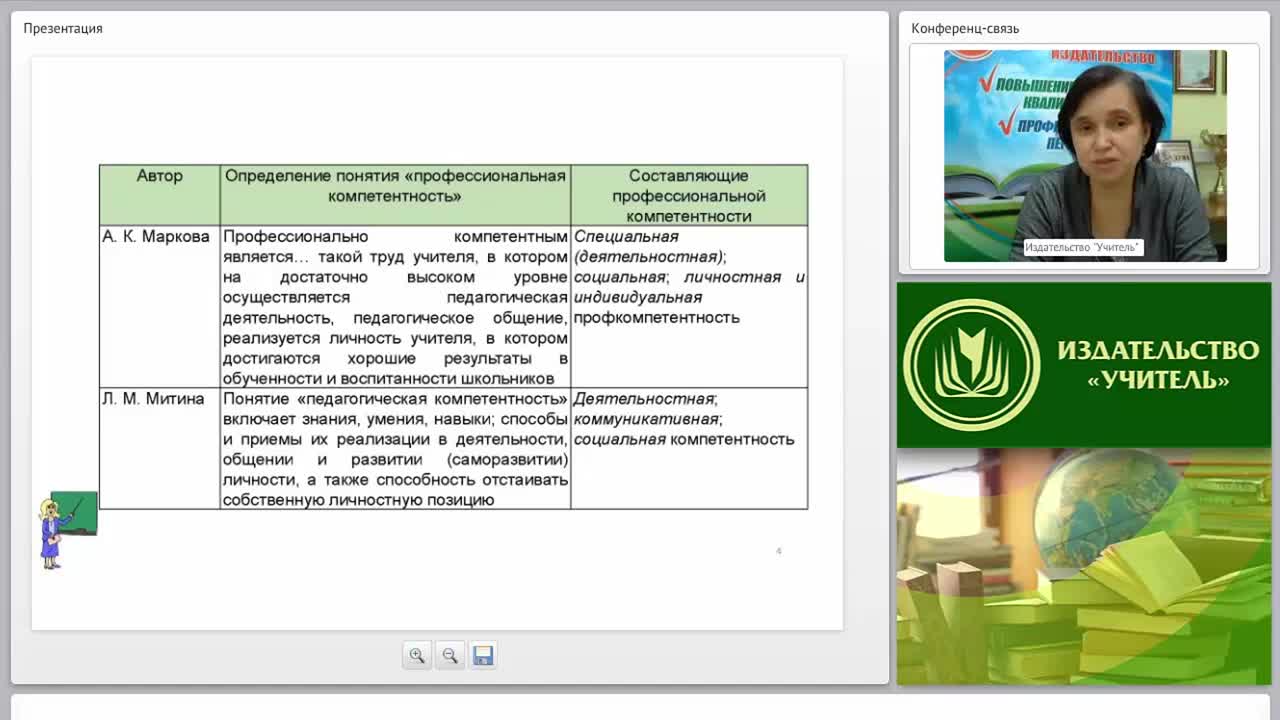This screenshot has width=1280, height=720.
Task: Click the Деятельностная; коммуникативная components cell
Action: [x=689, y=448]
